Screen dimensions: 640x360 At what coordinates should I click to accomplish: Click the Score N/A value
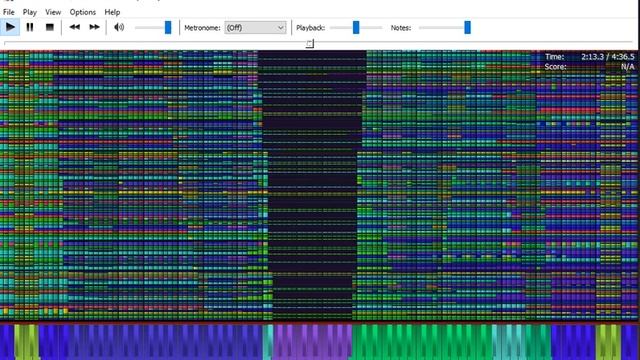click(x=628, y=67)
